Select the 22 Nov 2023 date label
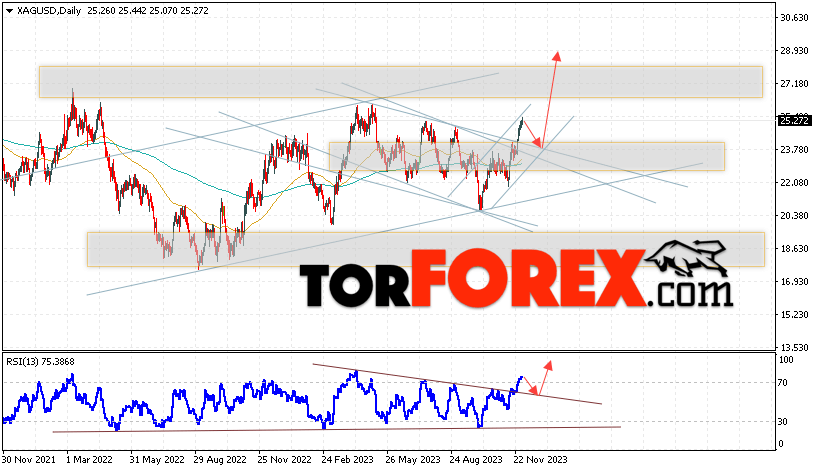The height and width of the screenshot is (471, 816). [x=540, y=460]
